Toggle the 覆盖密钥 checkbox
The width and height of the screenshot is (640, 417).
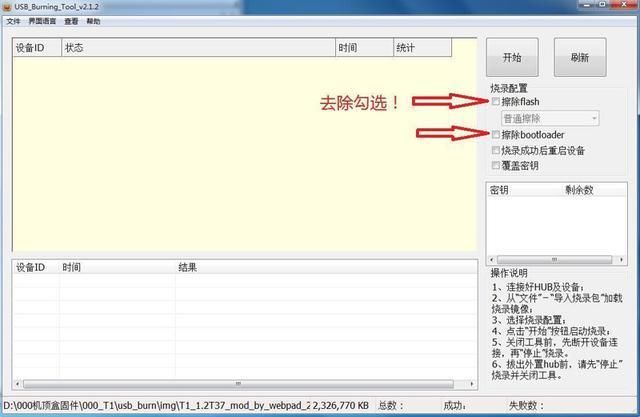(x=496, y=165)
